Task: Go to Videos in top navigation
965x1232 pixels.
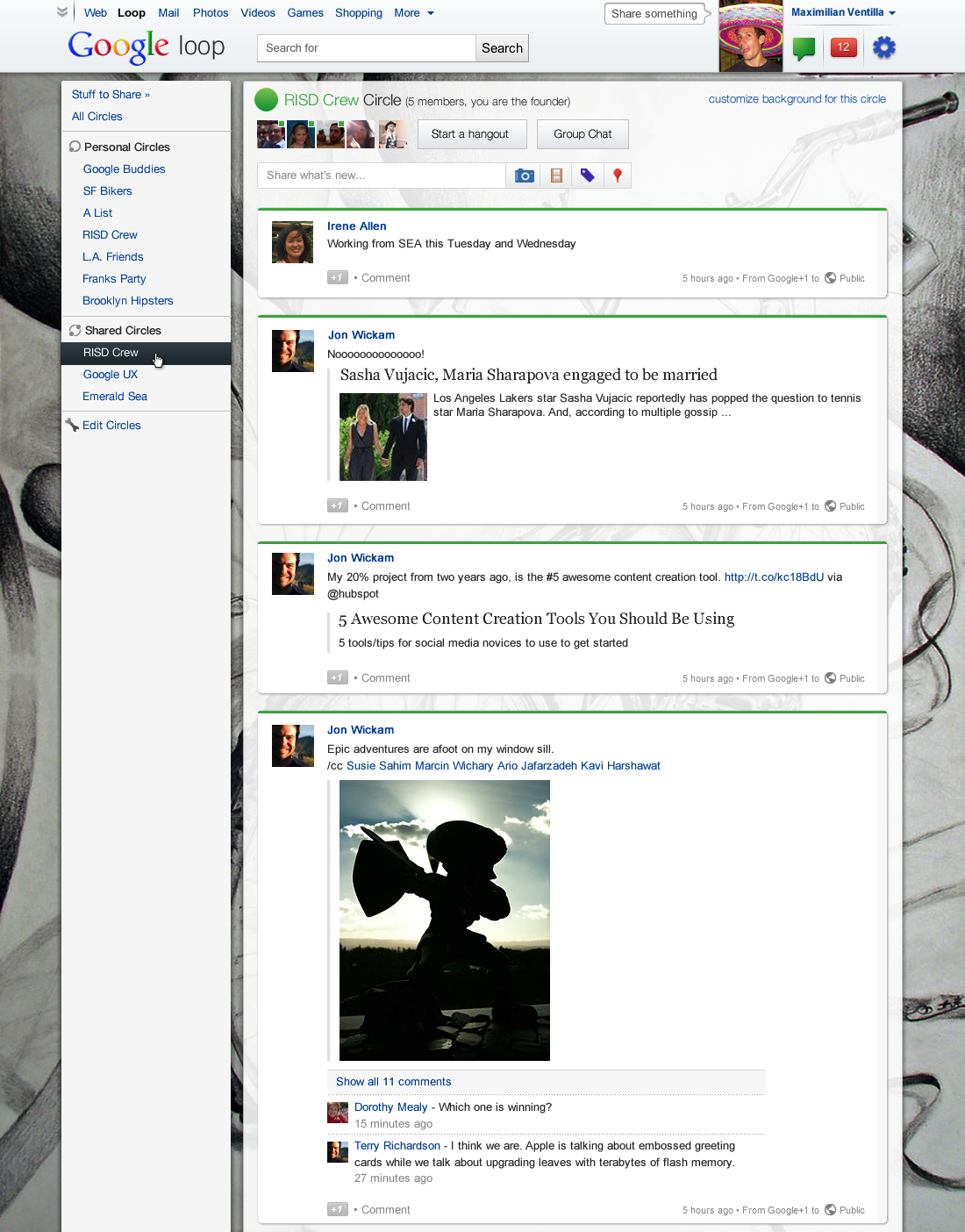Action: [258, 12]
